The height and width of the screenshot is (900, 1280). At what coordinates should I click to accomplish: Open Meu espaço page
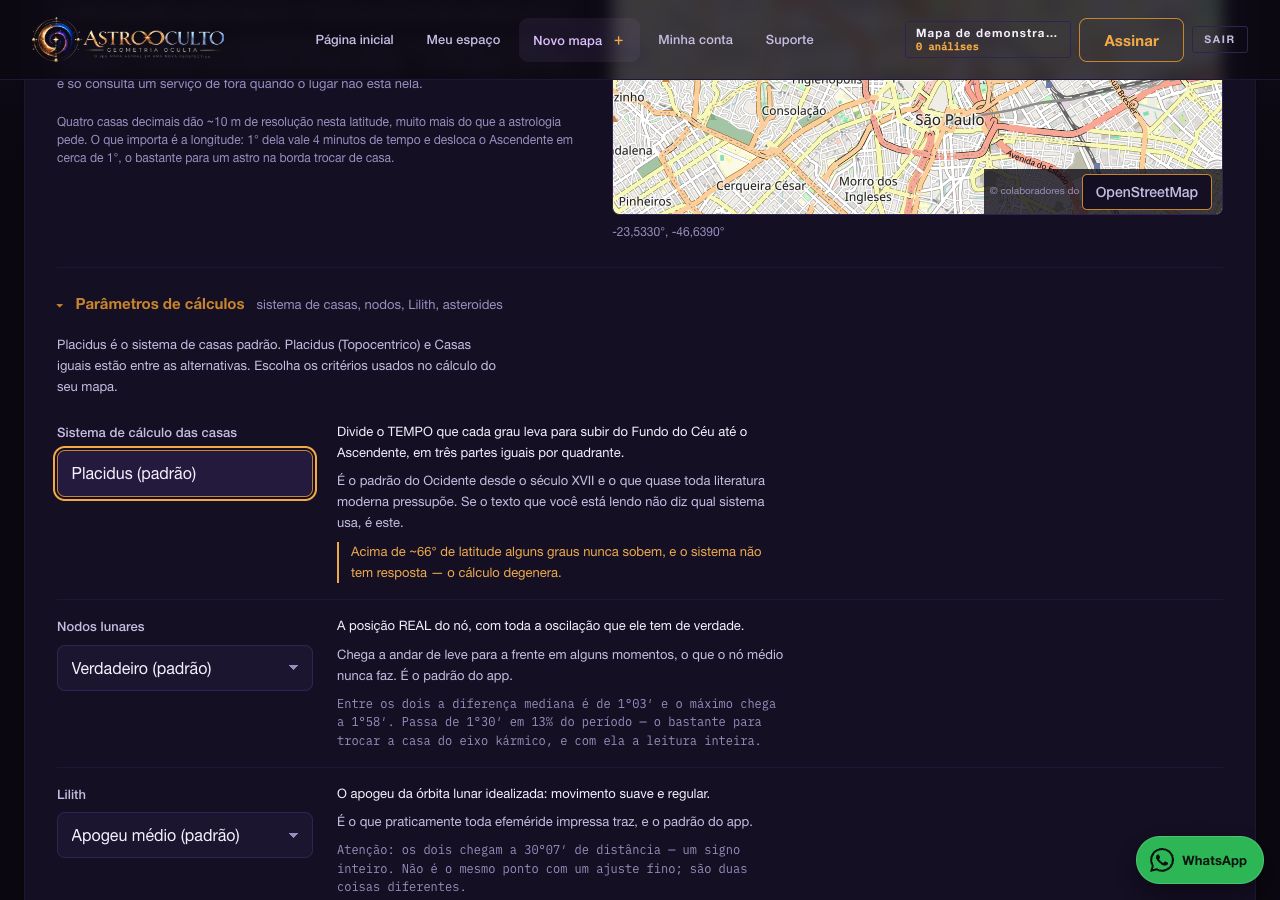coord(463,40)
